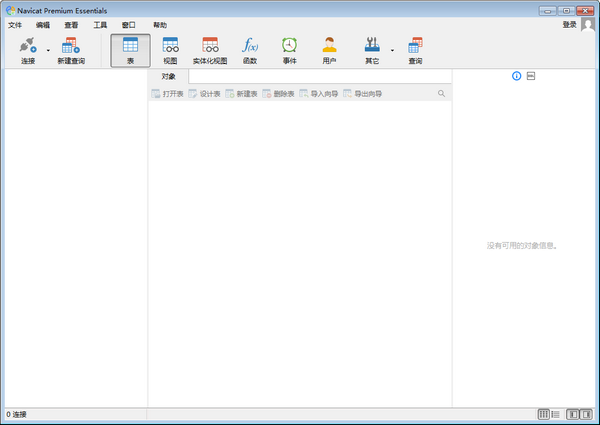Switch to list view in status bar

(x=555, y=414)
